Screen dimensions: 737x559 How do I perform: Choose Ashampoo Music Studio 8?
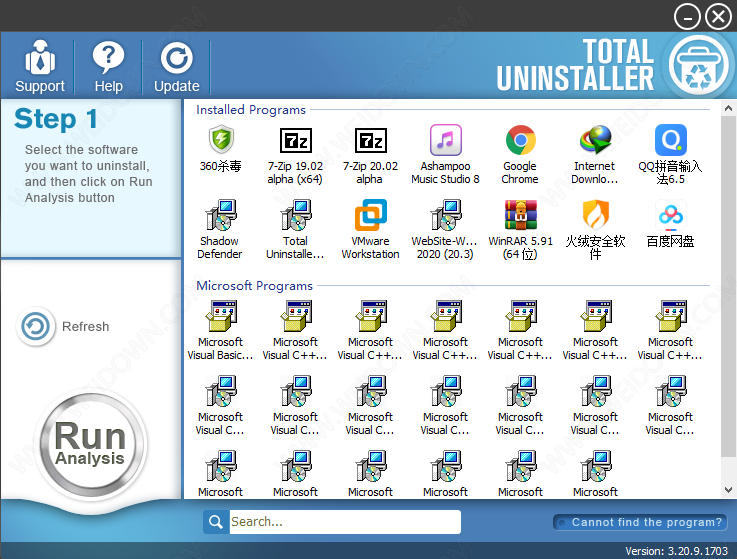(x=445, y=155)
